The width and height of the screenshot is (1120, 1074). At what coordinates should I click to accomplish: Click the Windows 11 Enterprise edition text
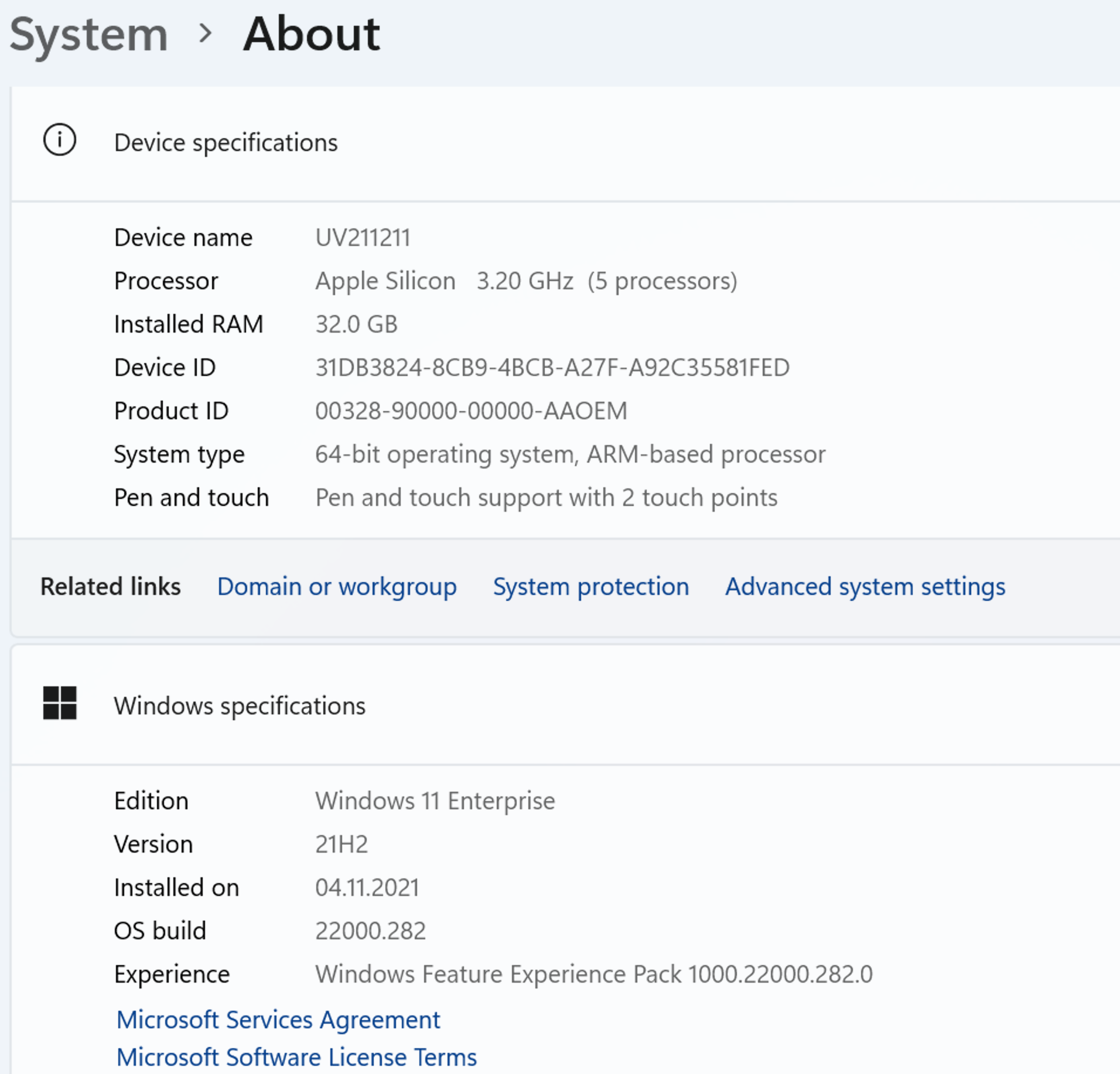[x=435, y=801]
